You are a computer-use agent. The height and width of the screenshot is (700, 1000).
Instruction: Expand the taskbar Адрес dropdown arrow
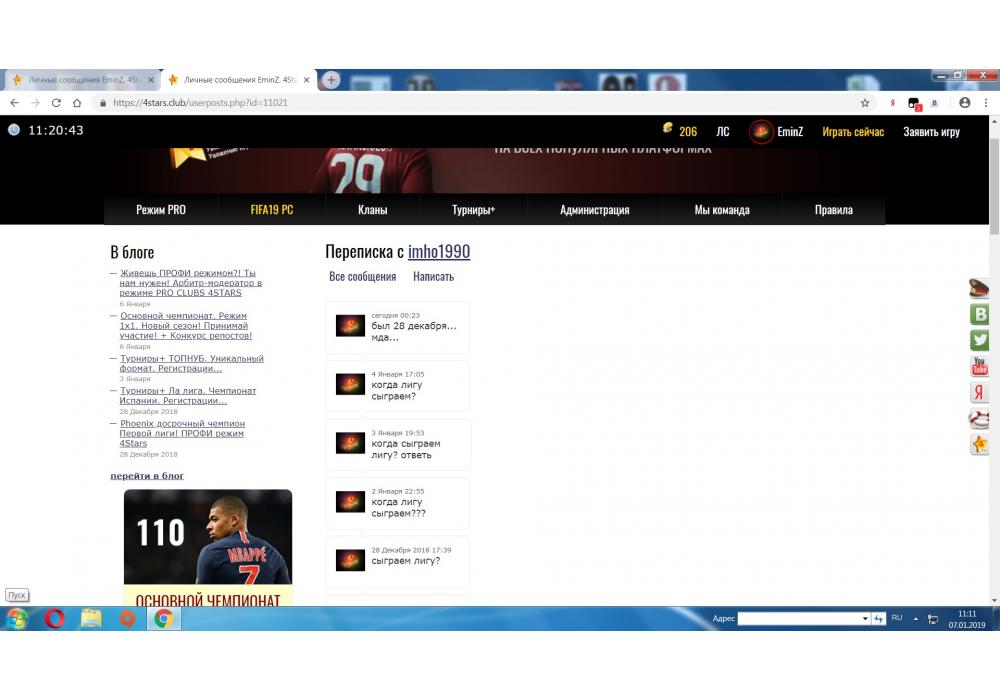point(865,619)
